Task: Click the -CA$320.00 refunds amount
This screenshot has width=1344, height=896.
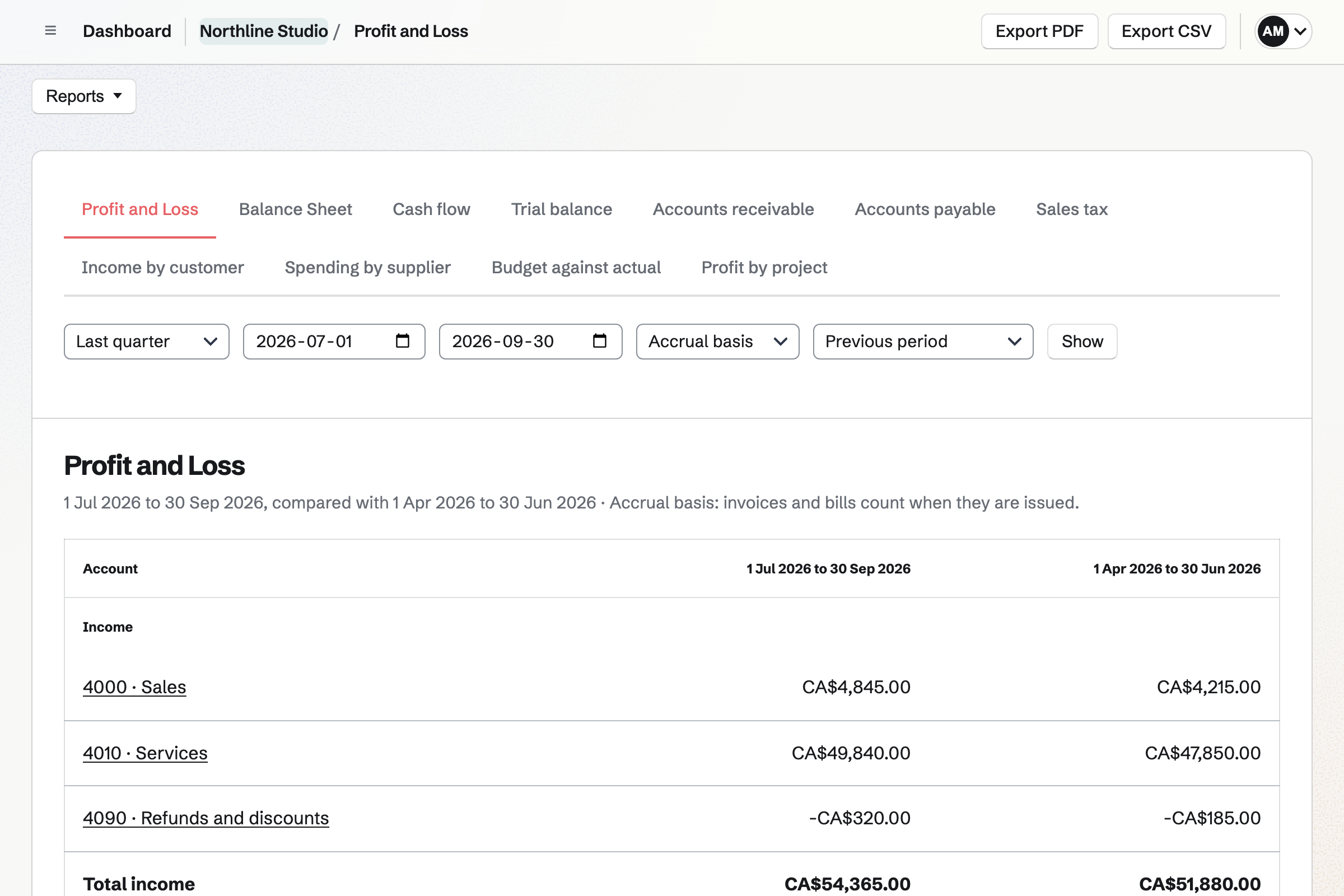Action: [x=860, y=818]
